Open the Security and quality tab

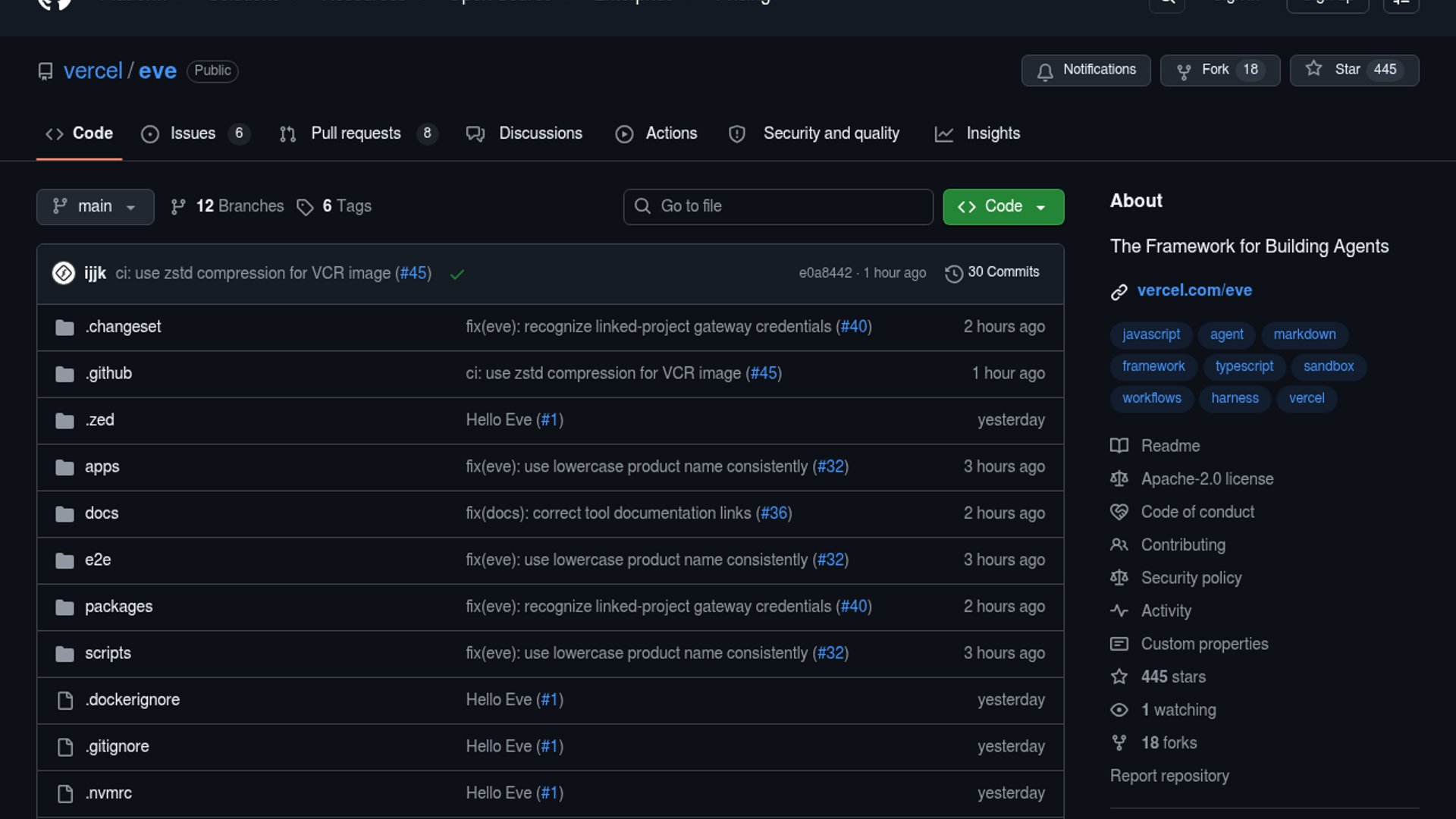click(x=814, y=133)
